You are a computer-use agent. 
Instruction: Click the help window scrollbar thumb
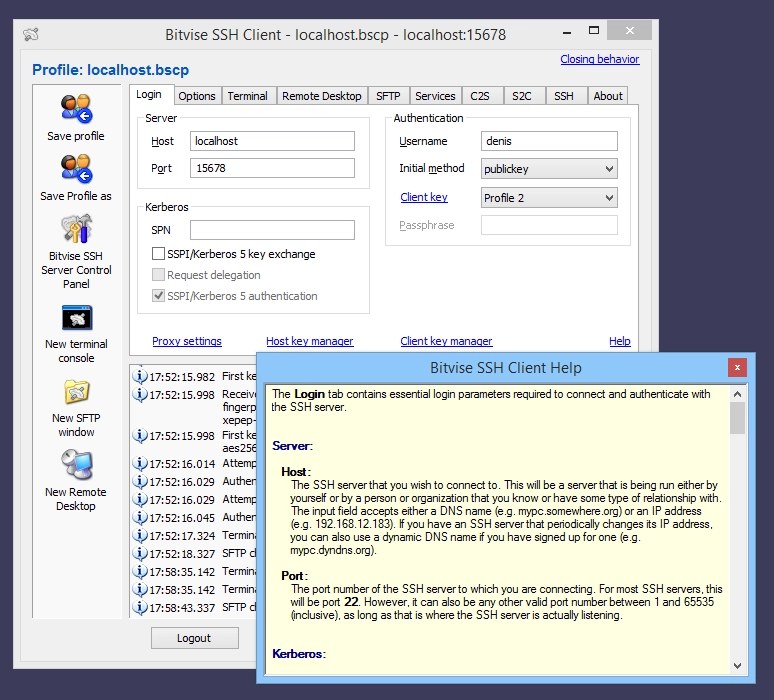[x=737, y=418]
